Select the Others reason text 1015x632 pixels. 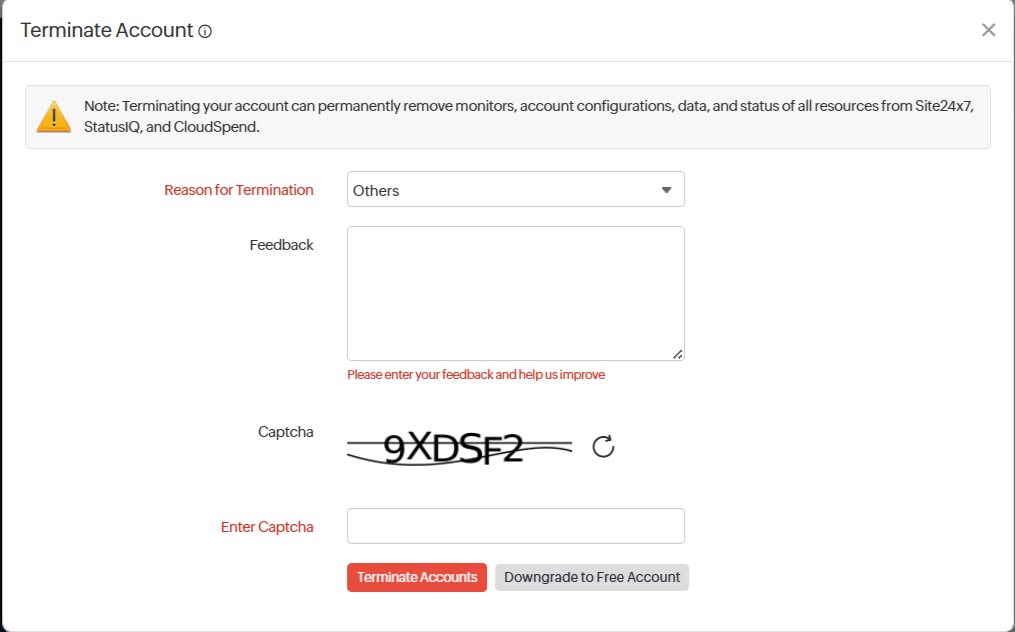click(x=376, y=190)
